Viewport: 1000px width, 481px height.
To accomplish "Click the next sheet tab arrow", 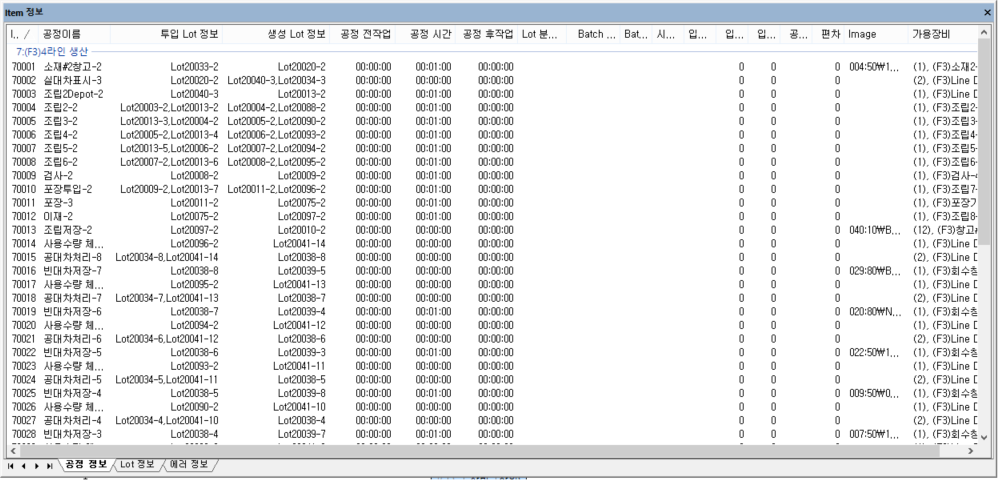I will tap(35, 466).
